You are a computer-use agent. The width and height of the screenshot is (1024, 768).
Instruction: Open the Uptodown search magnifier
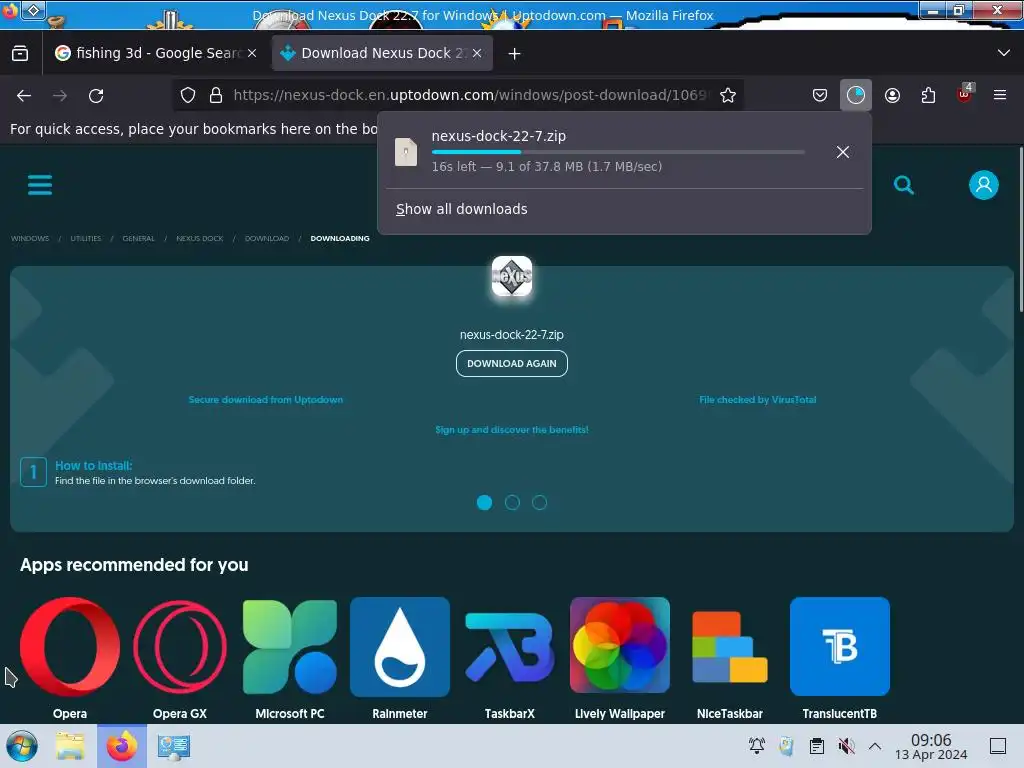[x=904, y=185]
